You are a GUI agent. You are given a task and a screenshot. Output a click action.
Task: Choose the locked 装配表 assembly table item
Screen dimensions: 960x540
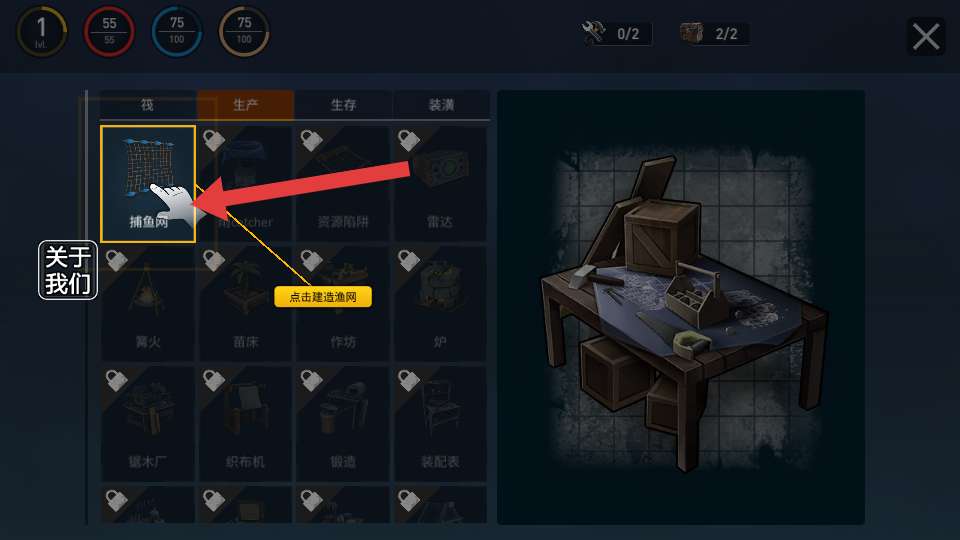pyautogui.click(x=440, y=424)
